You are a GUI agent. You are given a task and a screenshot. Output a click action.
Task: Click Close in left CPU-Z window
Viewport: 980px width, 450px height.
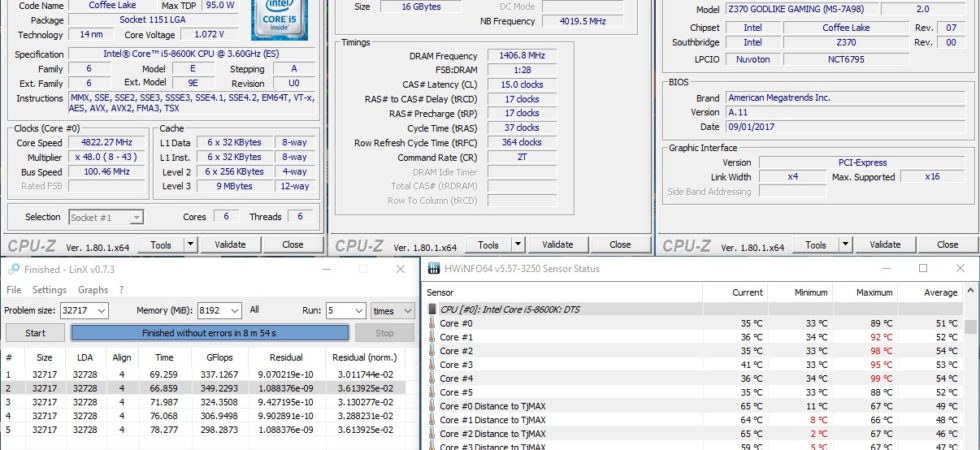point(292,244)
